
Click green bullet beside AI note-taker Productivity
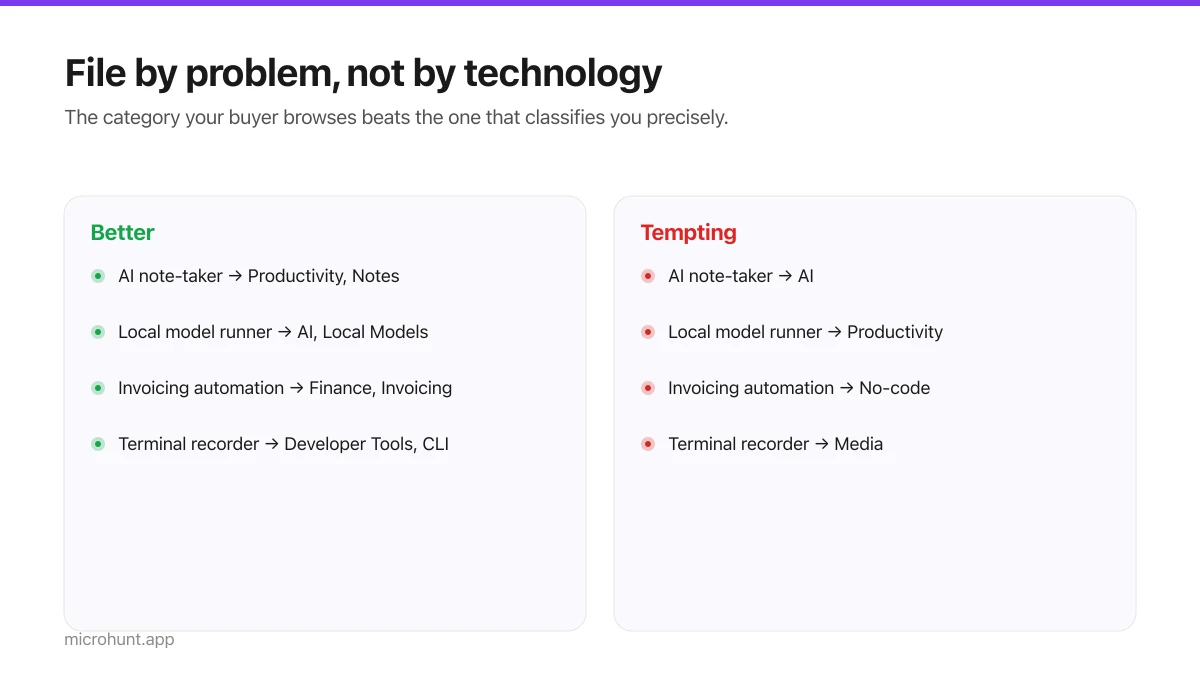click(x=98, y=276)
